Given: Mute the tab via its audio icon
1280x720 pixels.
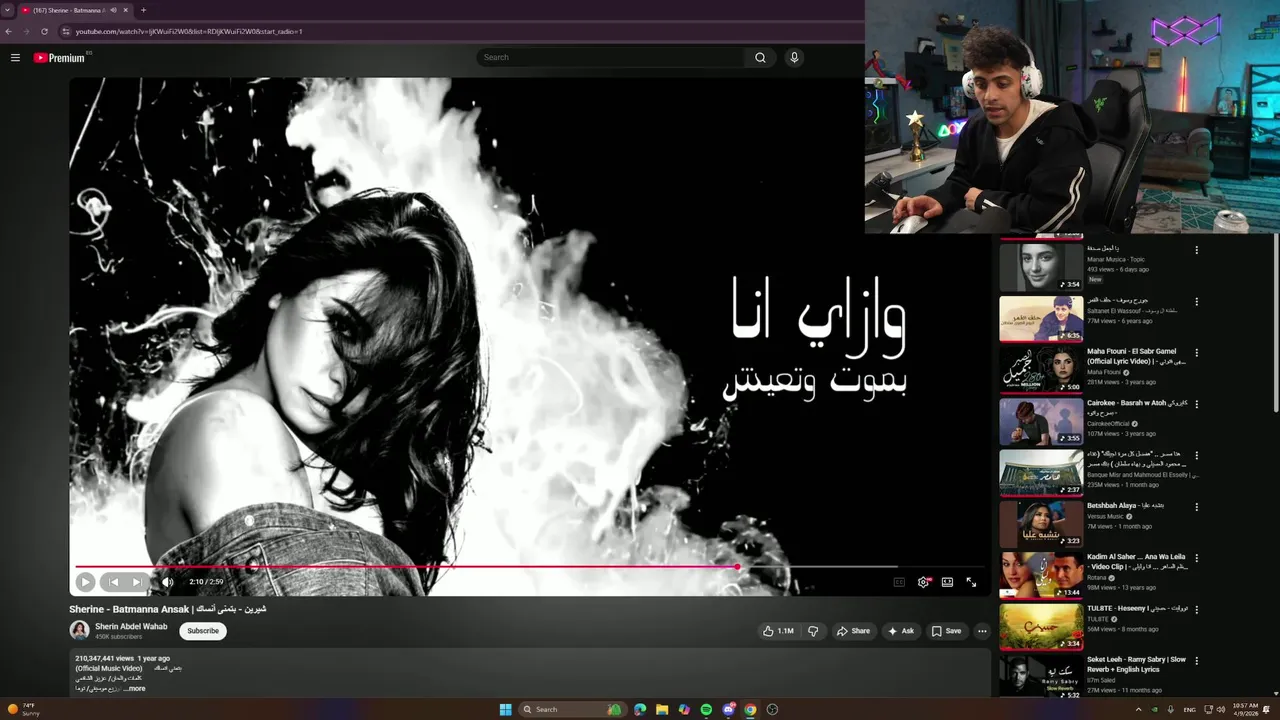Looking at the screenshot, I should [x=113, y=10].
